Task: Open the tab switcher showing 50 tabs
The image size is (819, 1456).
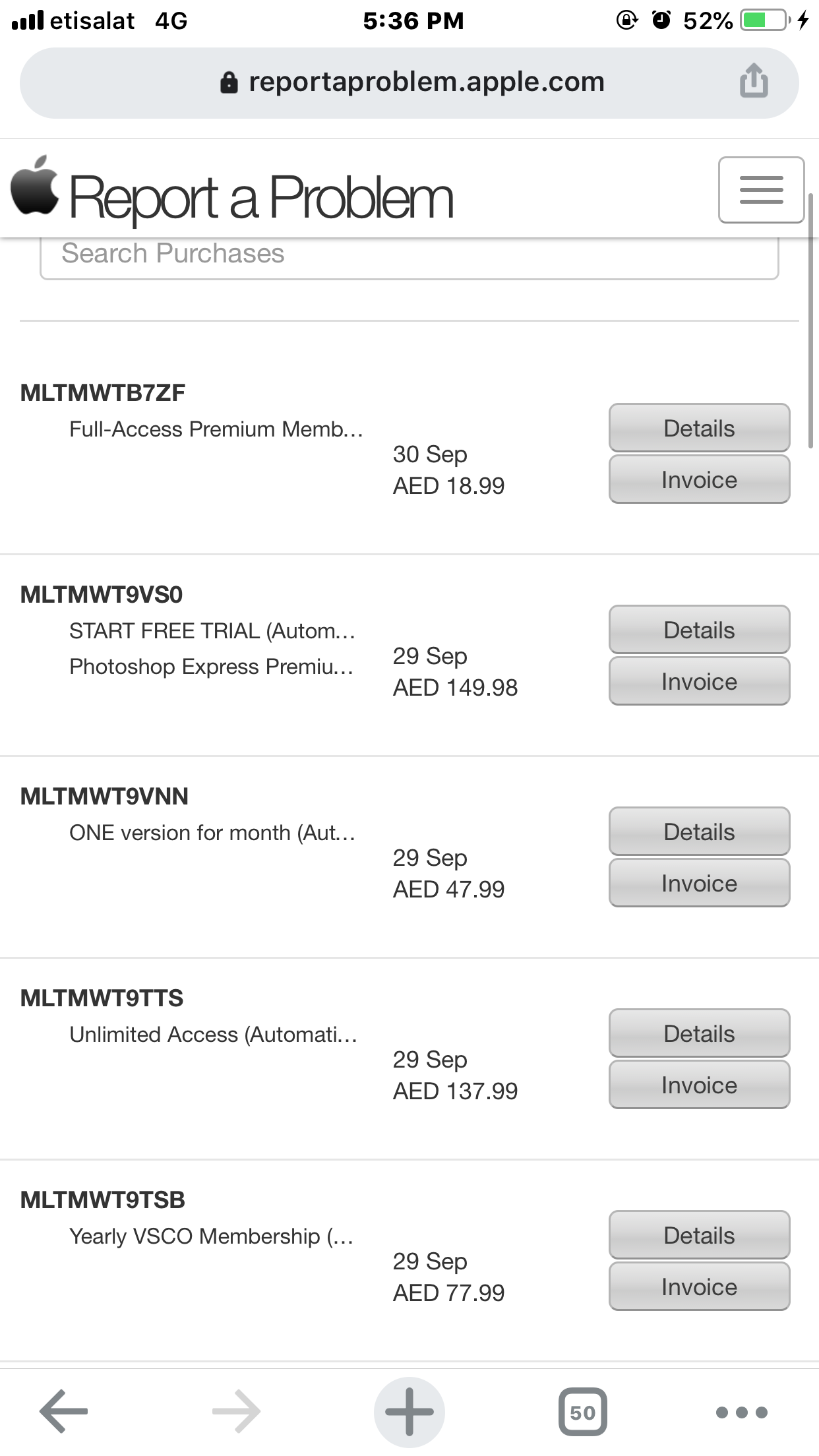Action: [582, 1412]
